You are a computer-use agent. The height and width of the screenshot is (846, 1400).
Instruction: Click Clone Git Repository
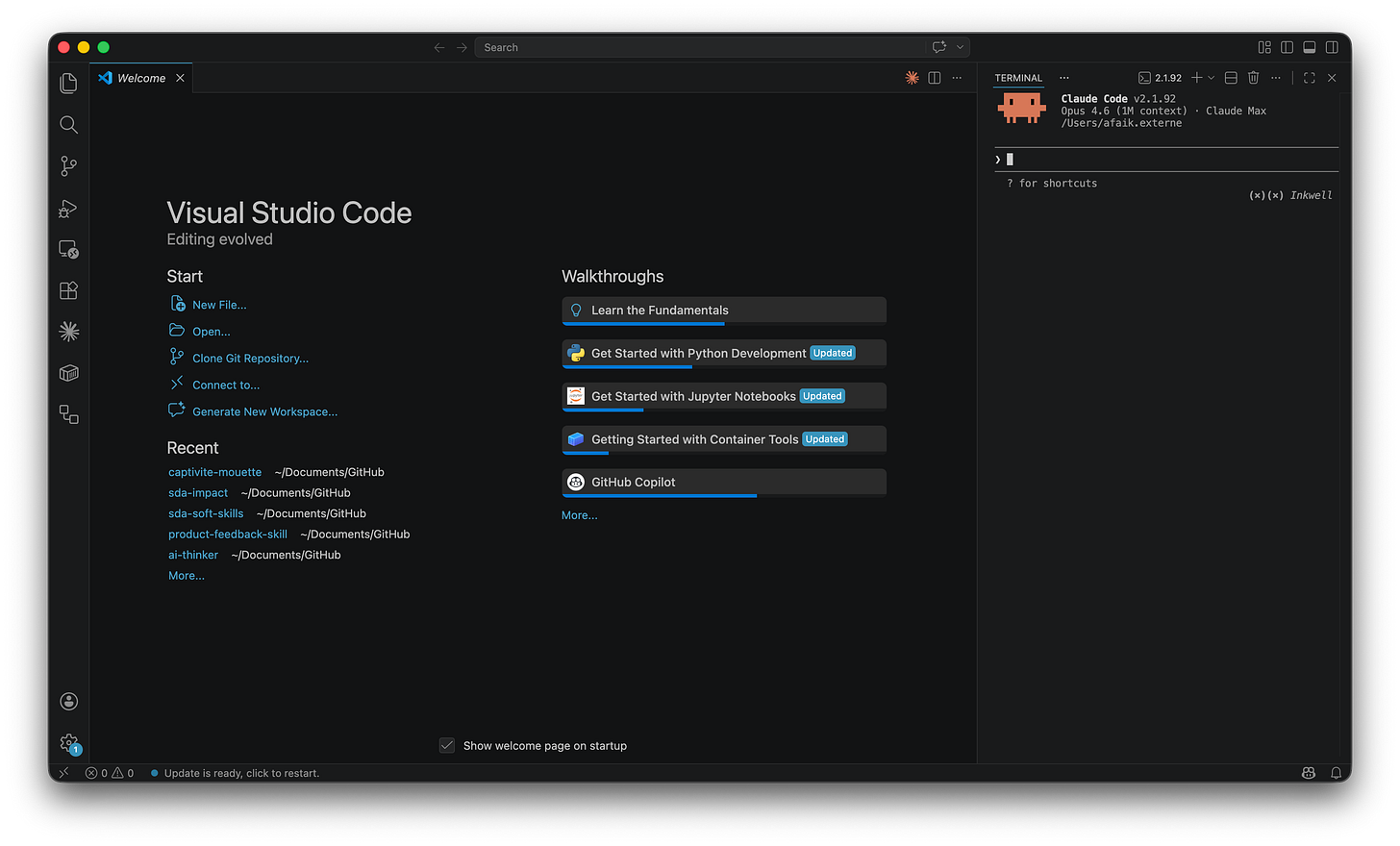250,358
